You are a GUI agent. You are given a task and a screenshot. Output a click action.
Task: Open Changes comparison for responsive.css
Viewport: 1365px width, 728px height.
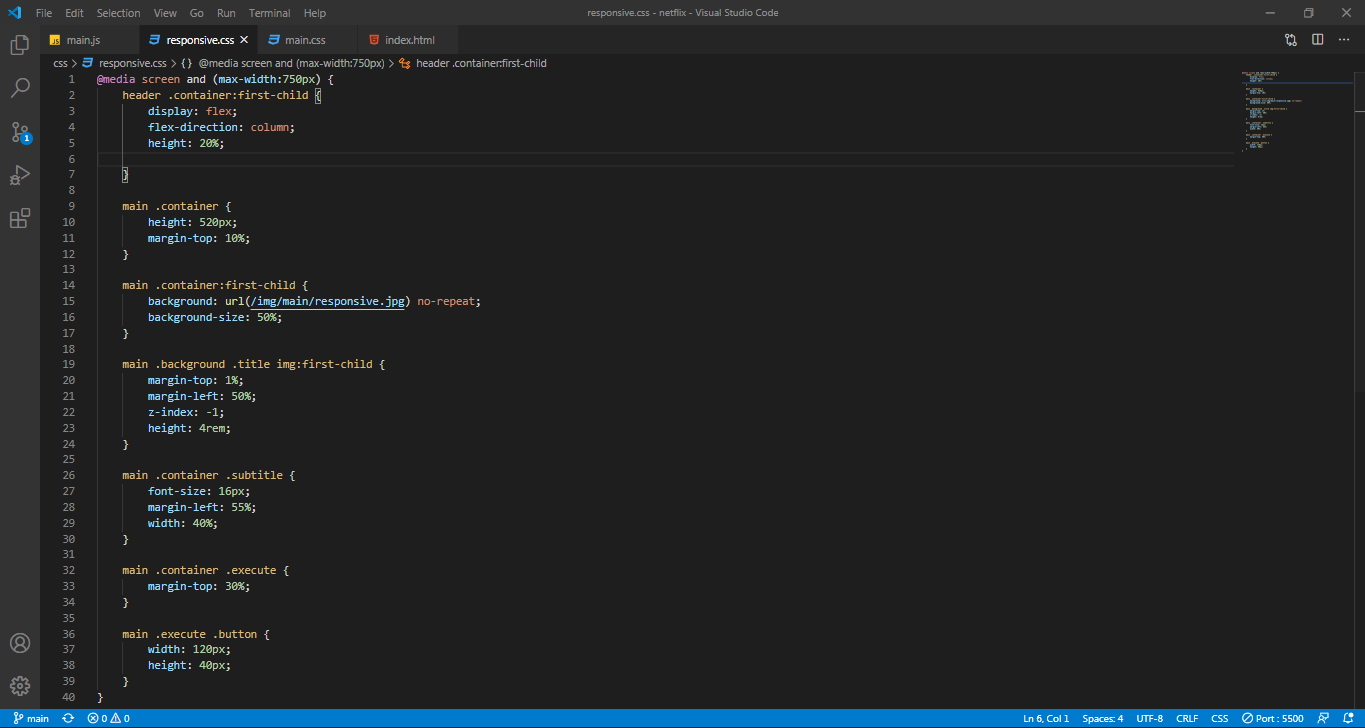pos(1289,37)
